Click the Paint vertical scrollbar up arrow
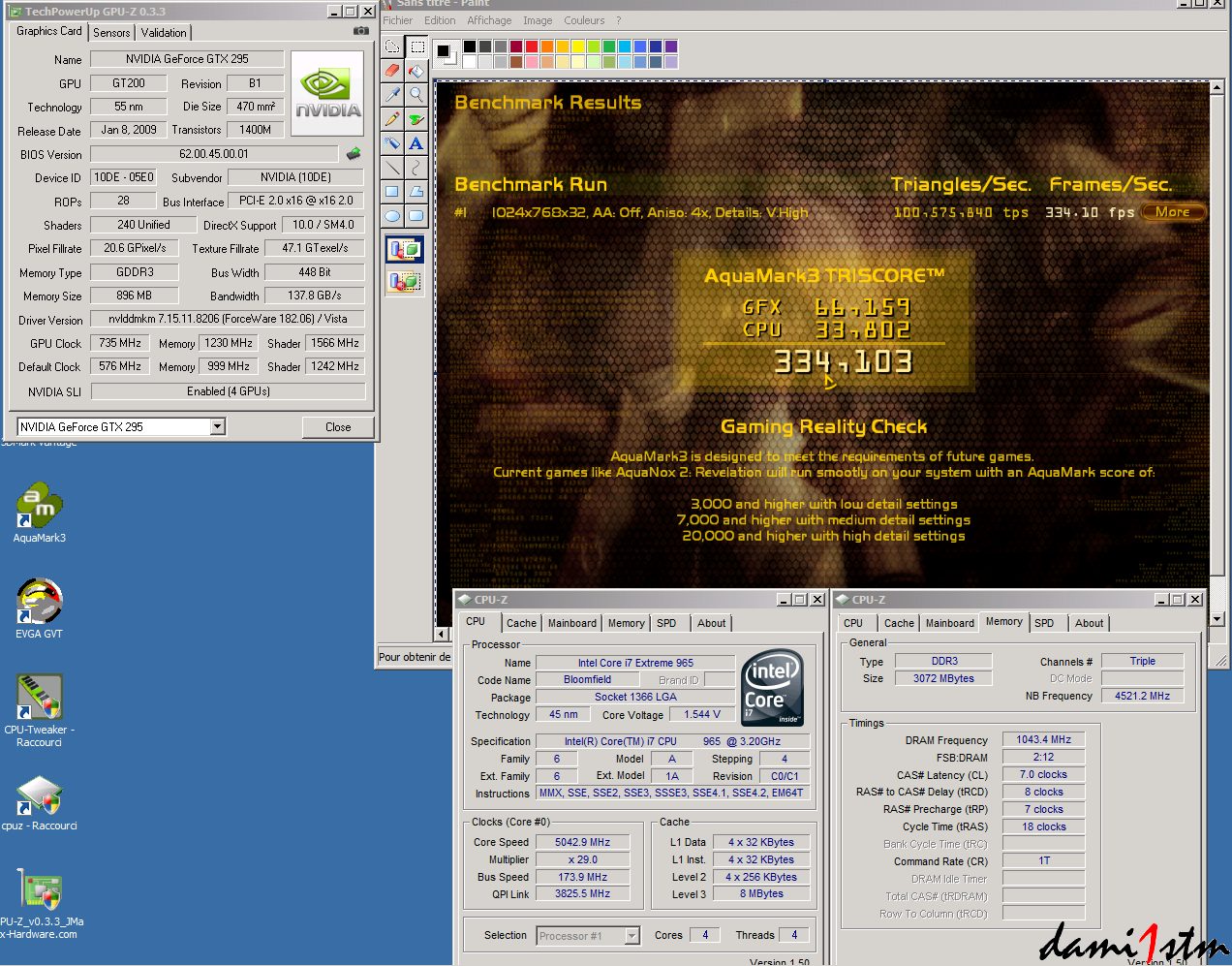Viewport: 1232px width, 966px height. [x=1217, y=88]
